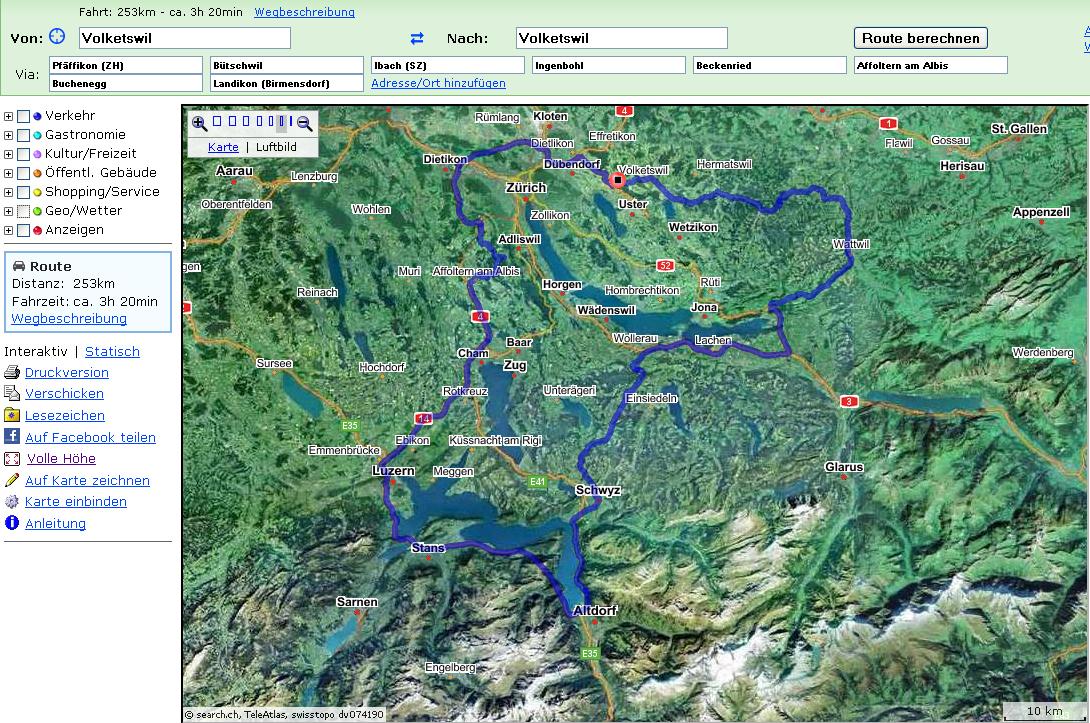Expand the Shopping/Service category
The height and width of the screenshot is (723, 1090).
coord(9,192)
